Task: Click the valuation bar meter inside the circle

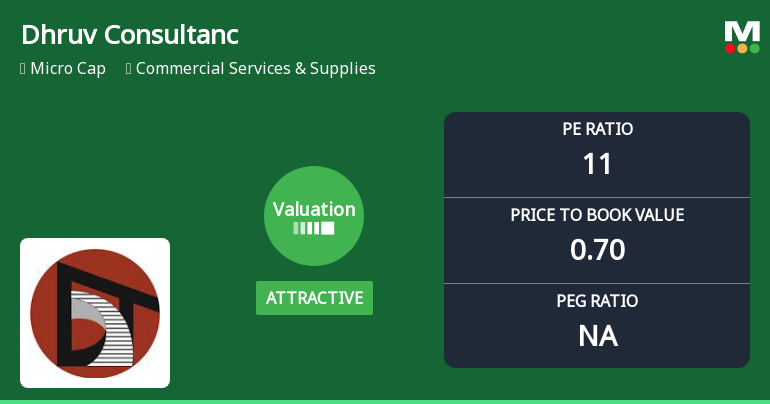Action: [314, 228]
